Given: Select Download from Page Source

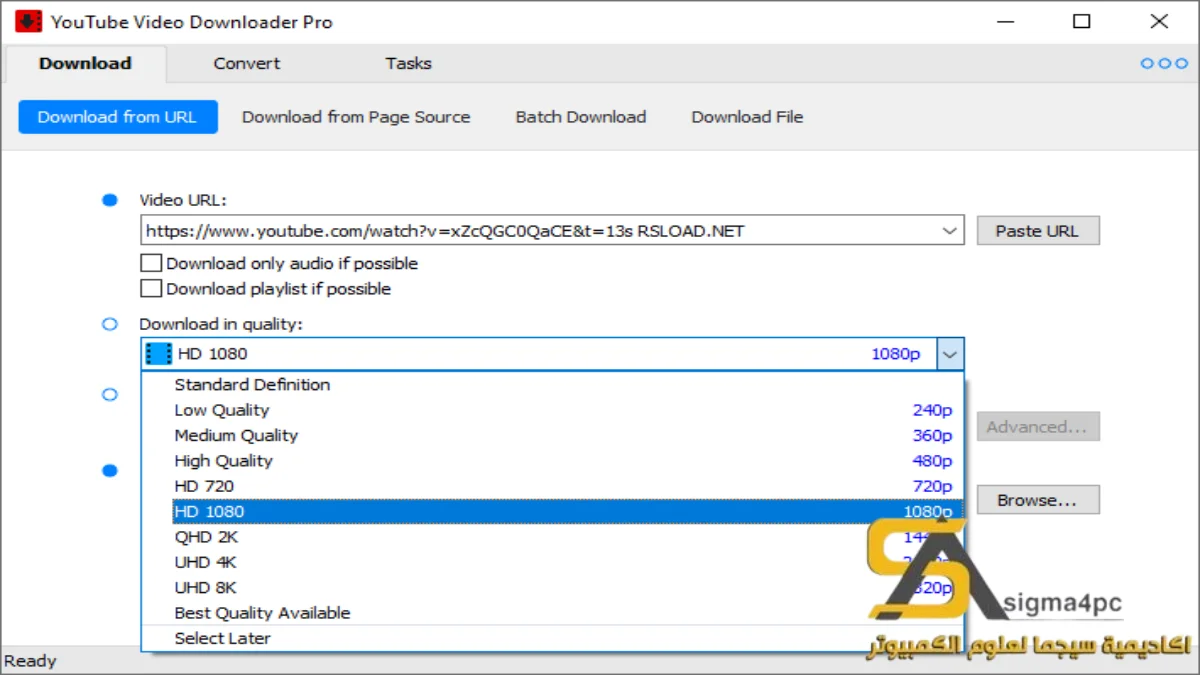Looking at the screenshot, I should point(356,117).
